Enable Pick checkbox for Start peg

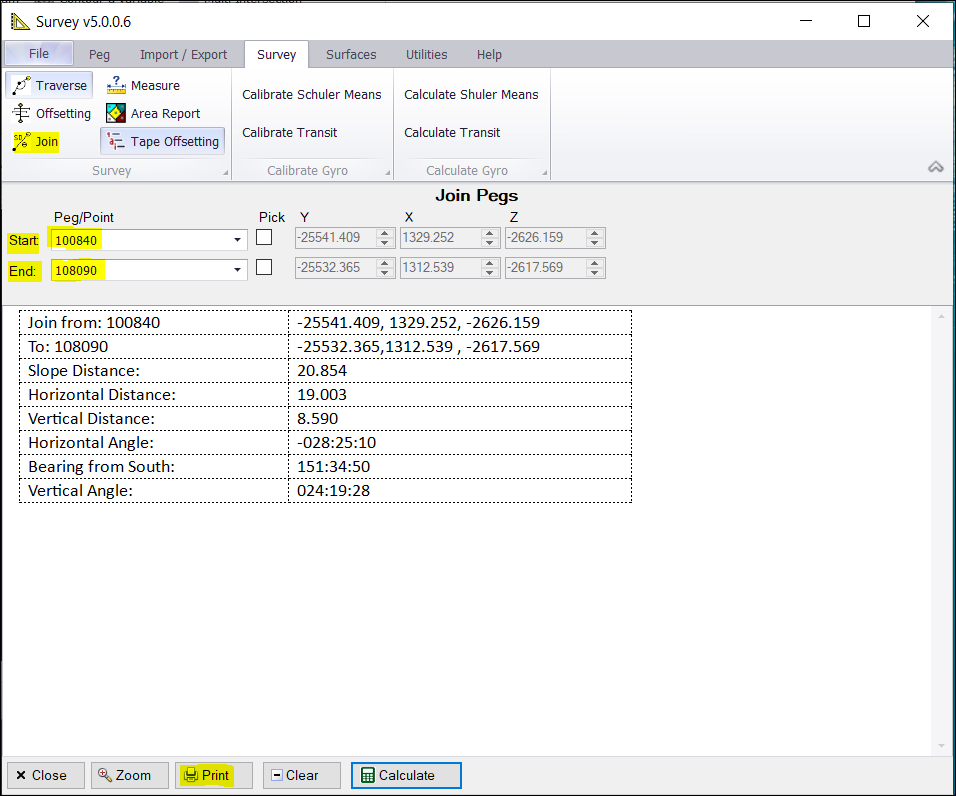pos(264,238)
